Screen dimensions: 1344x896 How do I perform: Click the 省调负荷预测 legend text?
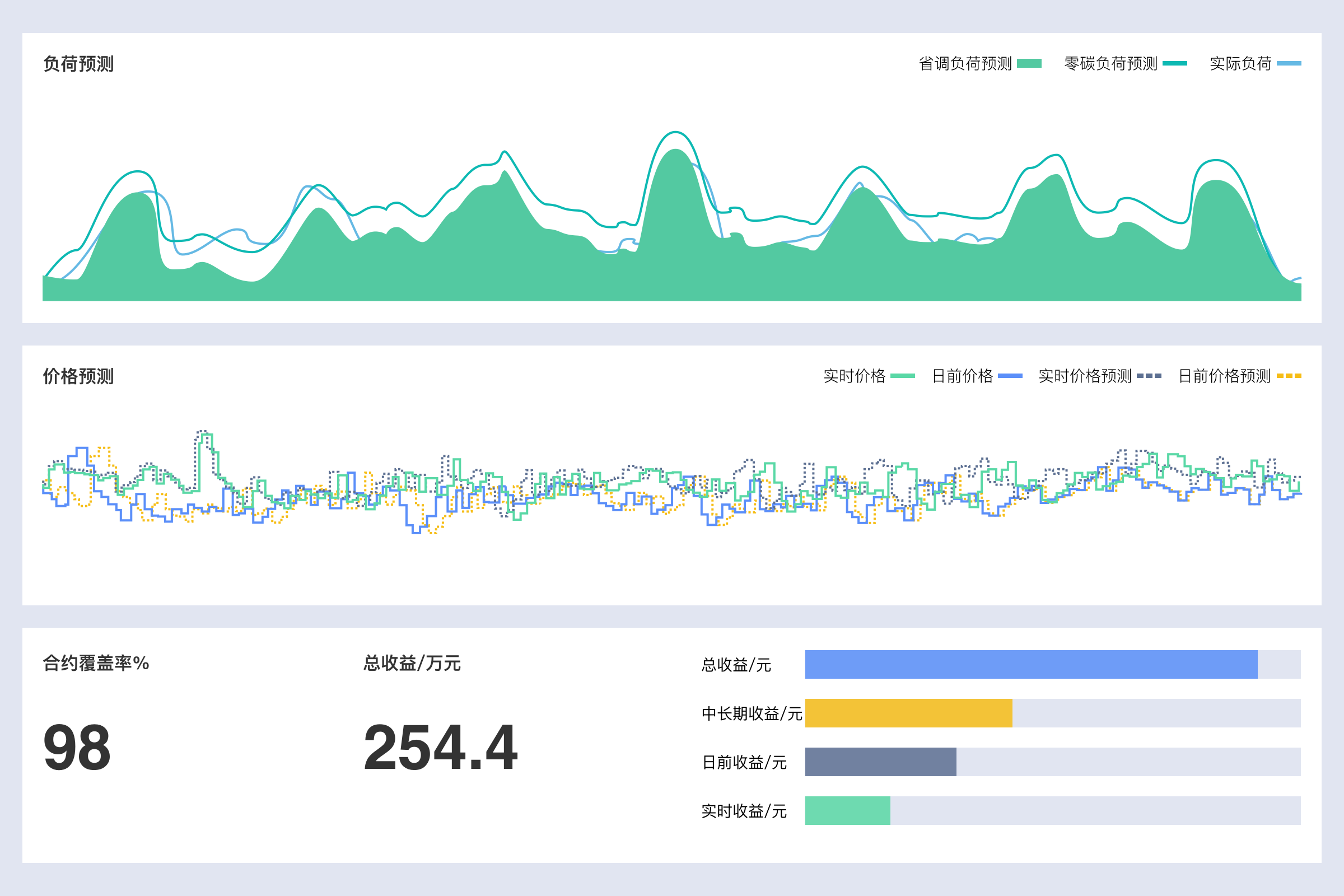[965, 63]
